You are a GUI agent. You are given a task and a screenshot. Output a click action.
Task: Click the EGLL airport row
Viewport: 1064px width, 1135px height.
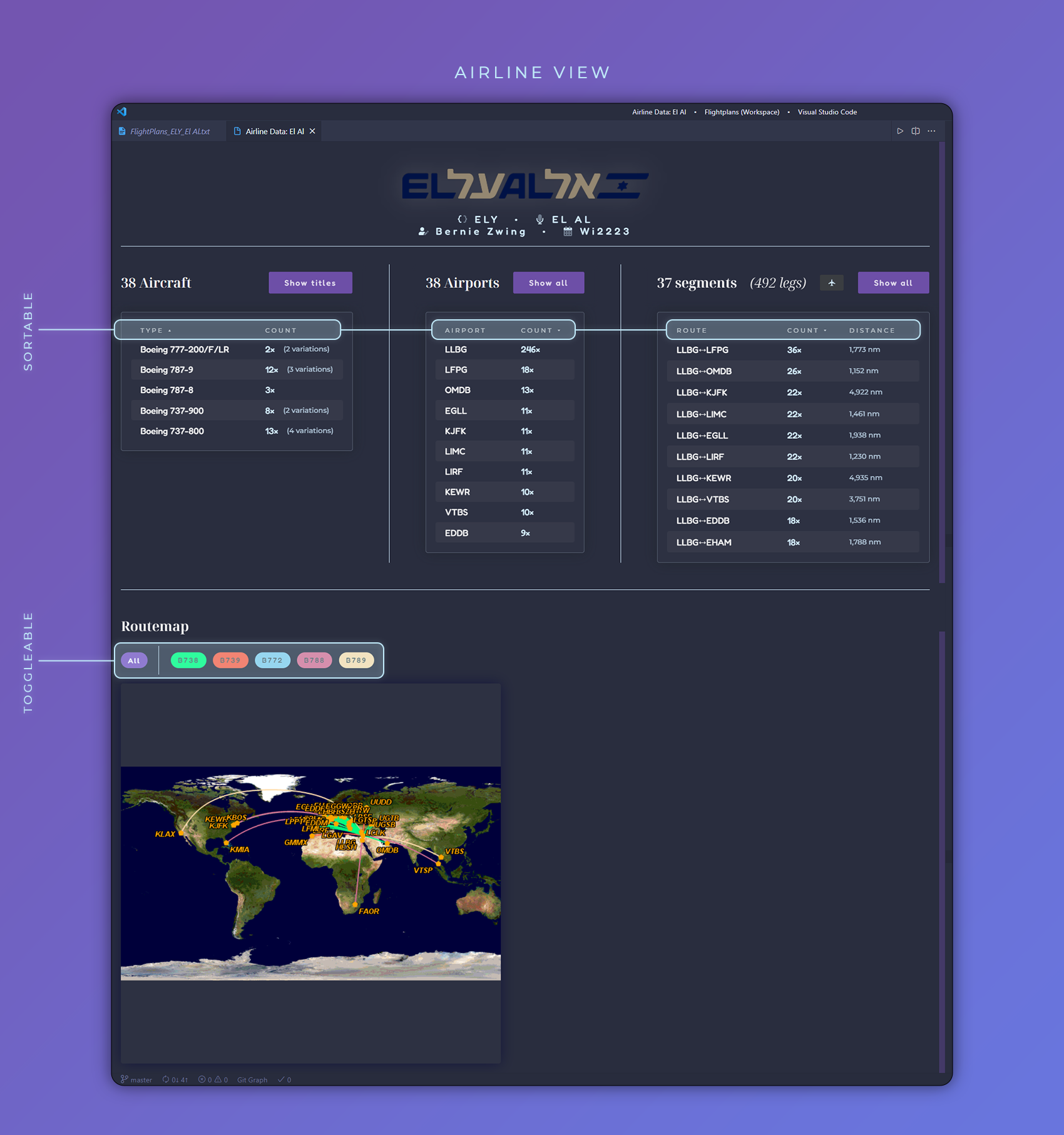pos(504,411)
